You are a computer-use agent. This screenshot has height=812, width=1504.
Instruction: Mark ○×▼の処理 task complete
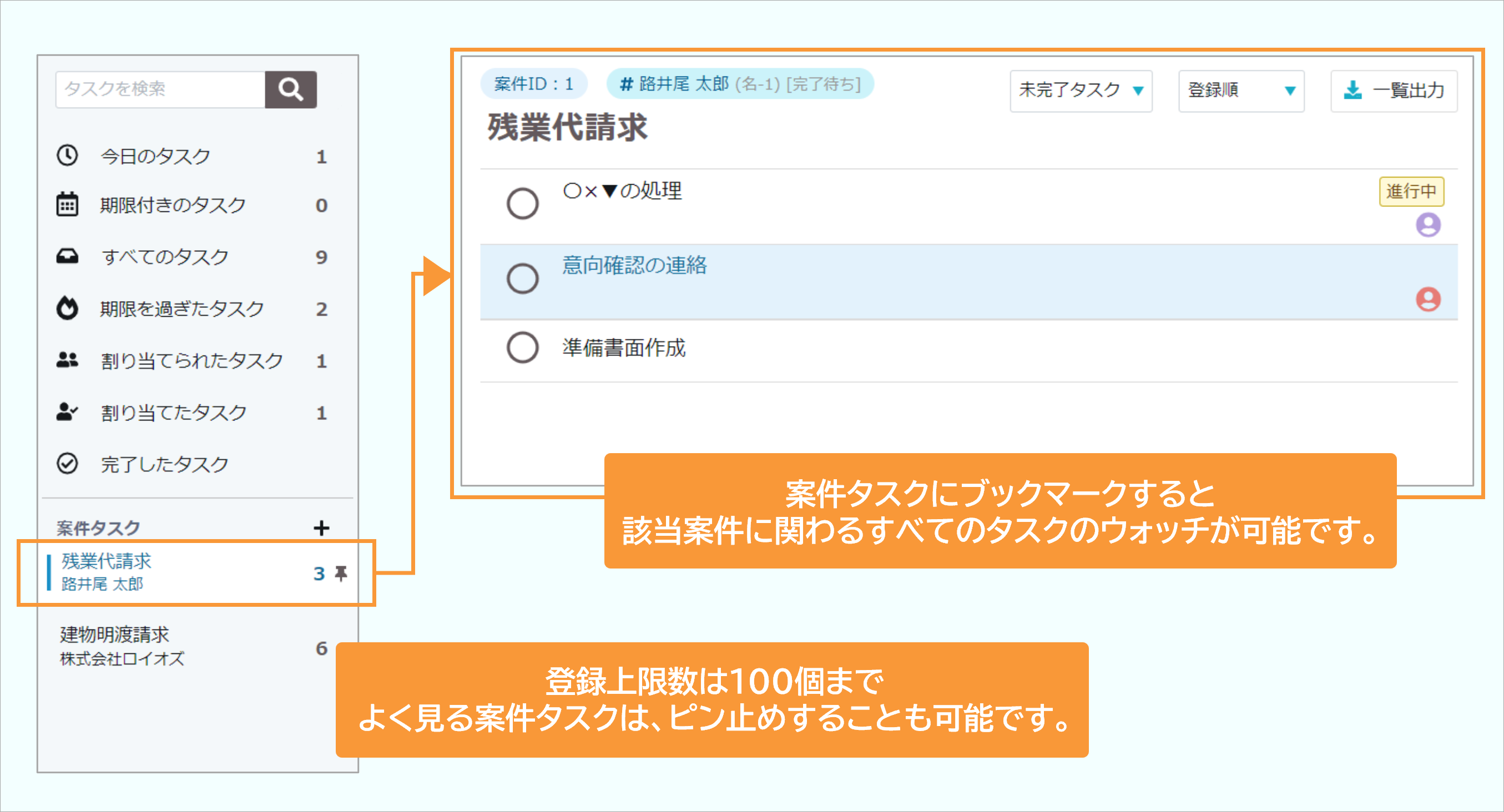(523, 204)
